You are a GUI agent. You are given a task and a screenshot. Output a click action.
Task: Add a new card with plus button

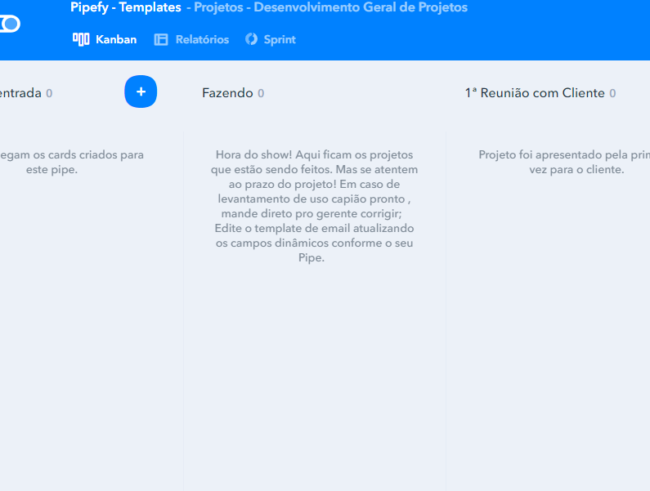click(x=141, y=92)
